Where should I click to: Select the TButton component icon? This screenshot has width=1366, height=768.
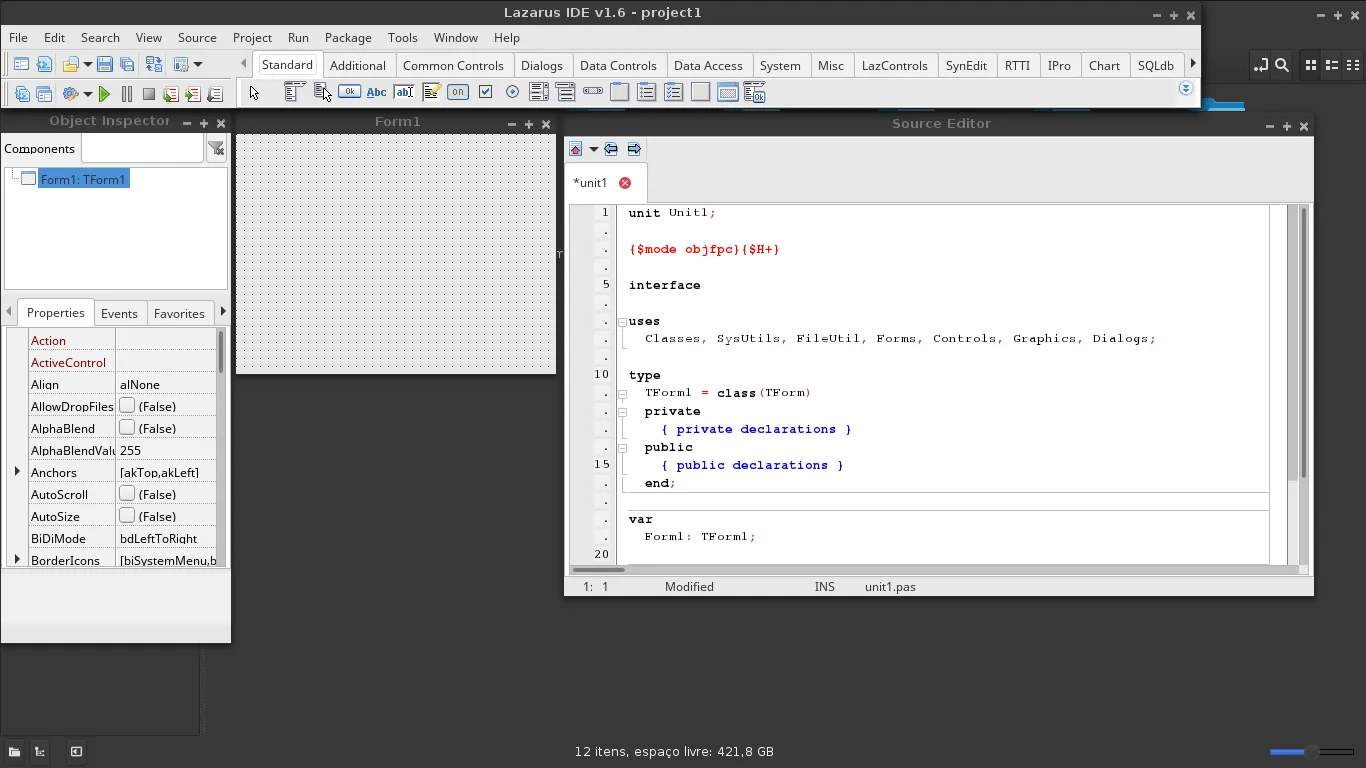click(349, 92)
